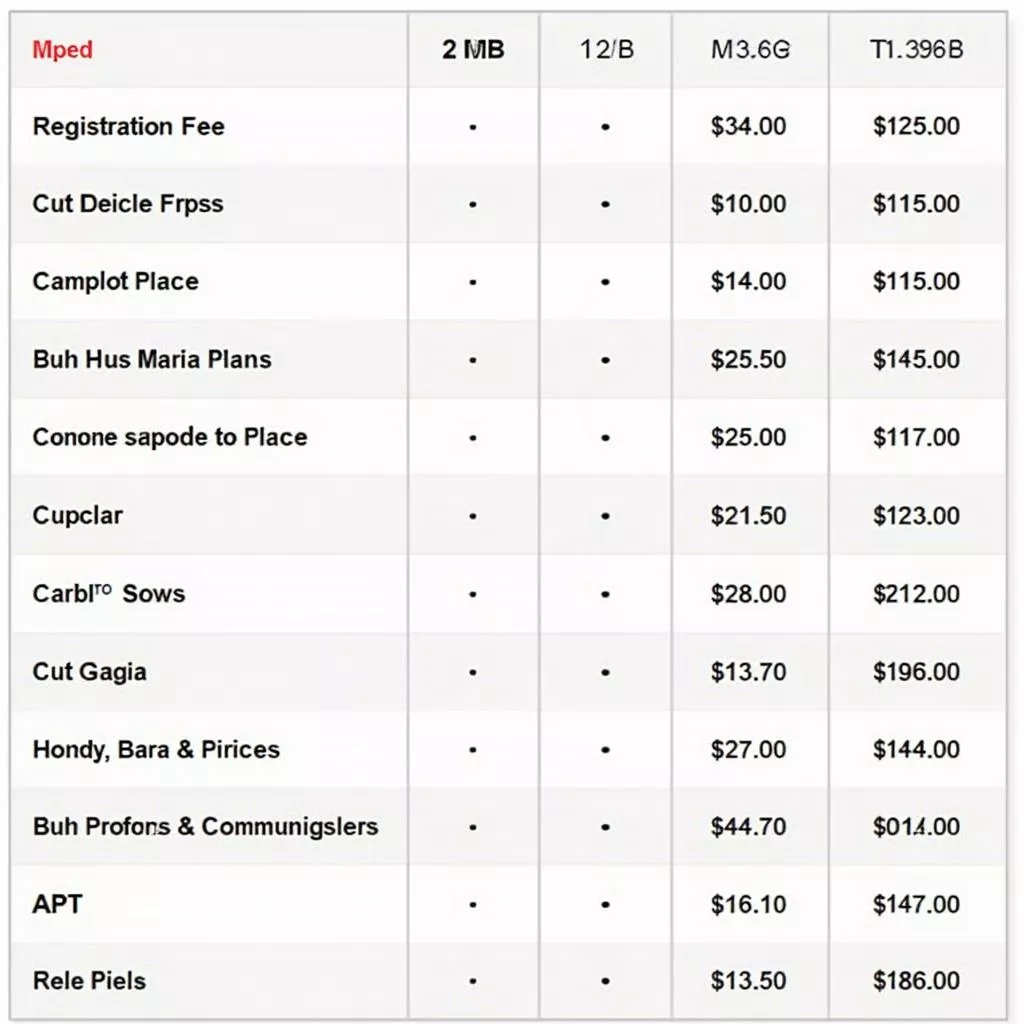Screen dimensions: 1024x1024
Task: Click the $34.00 Registration Fee price
Action: pyautogui.click(x=748, y=127)
